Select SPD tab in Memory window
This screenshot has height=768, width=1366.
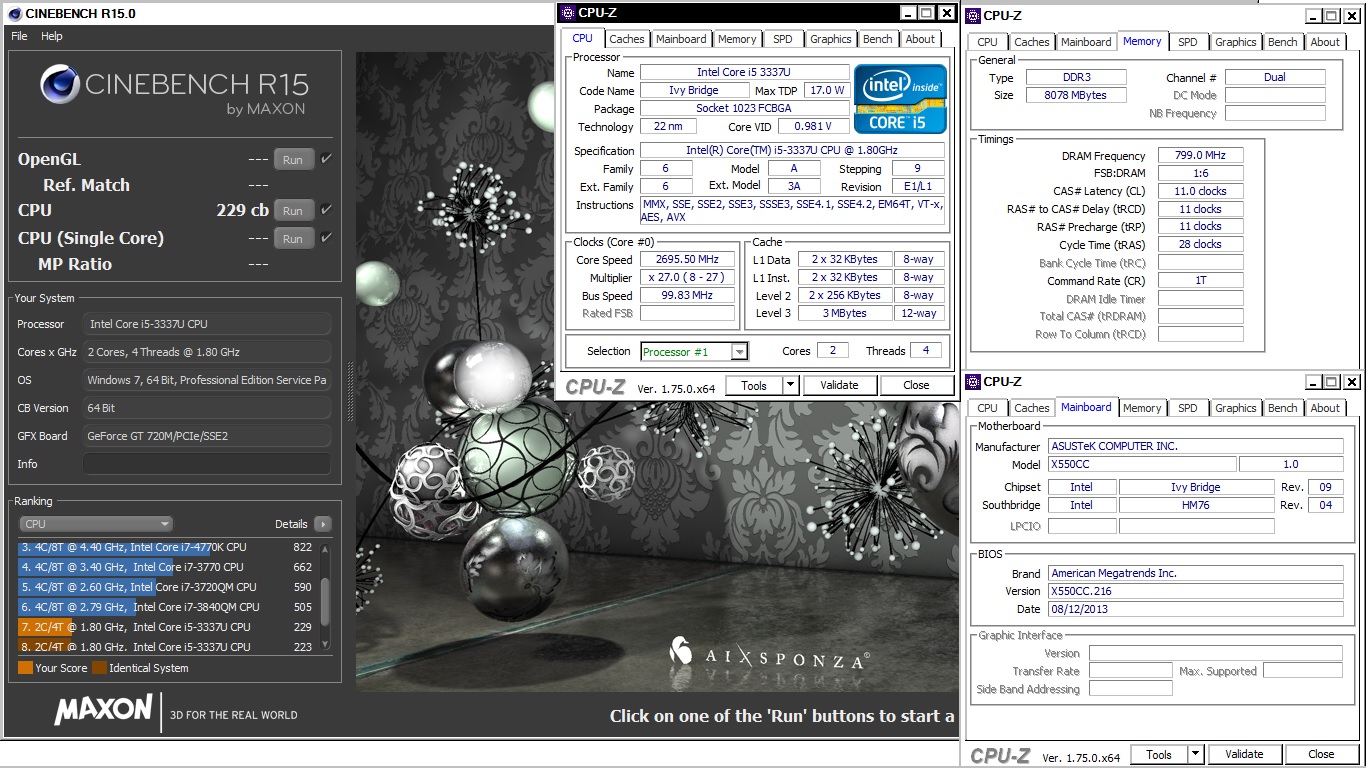click(x=1187, y=42)
